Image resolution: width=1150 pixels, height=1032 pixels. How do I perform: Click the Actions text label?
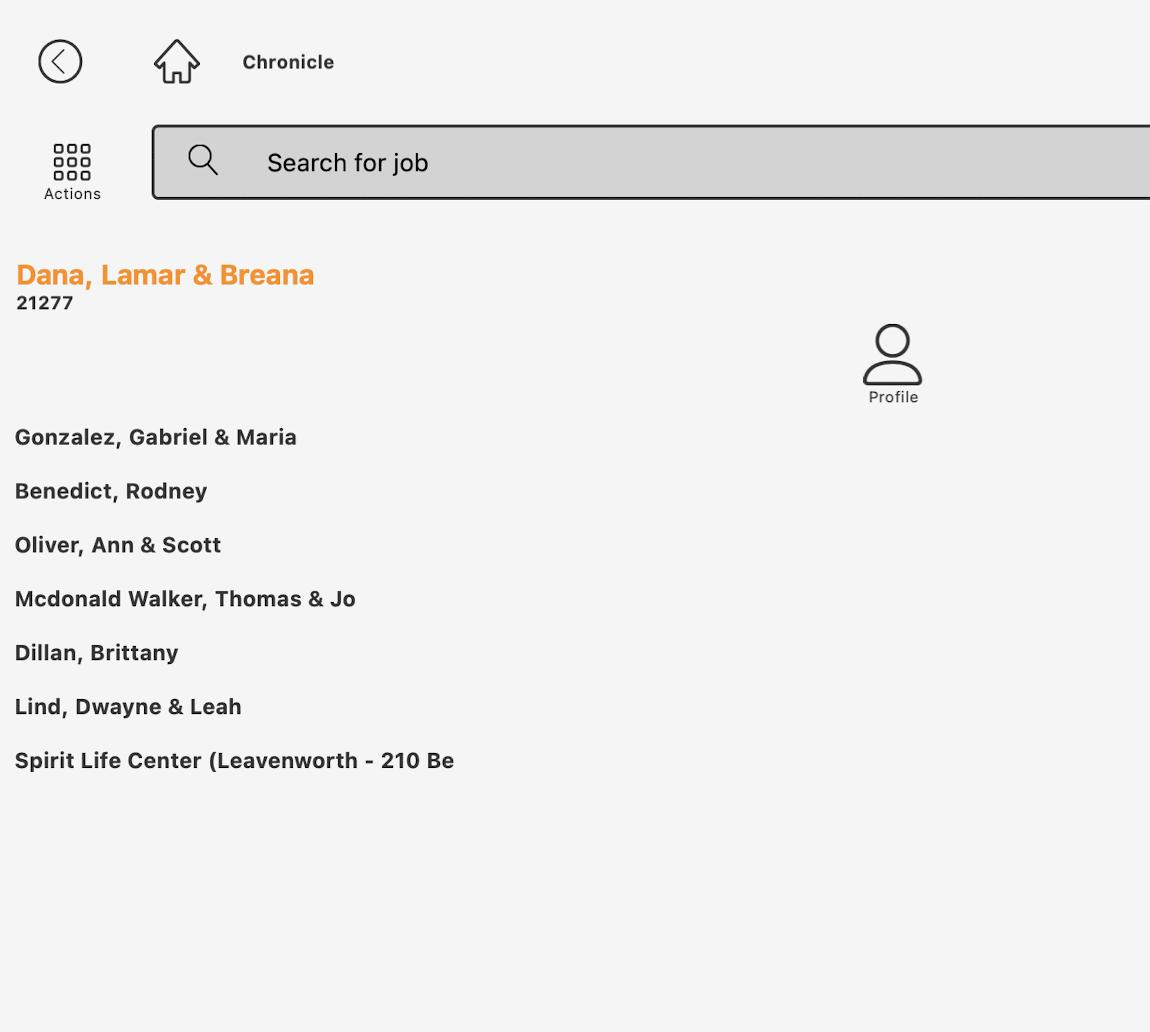pyautogui.click(x=72, y=194)
